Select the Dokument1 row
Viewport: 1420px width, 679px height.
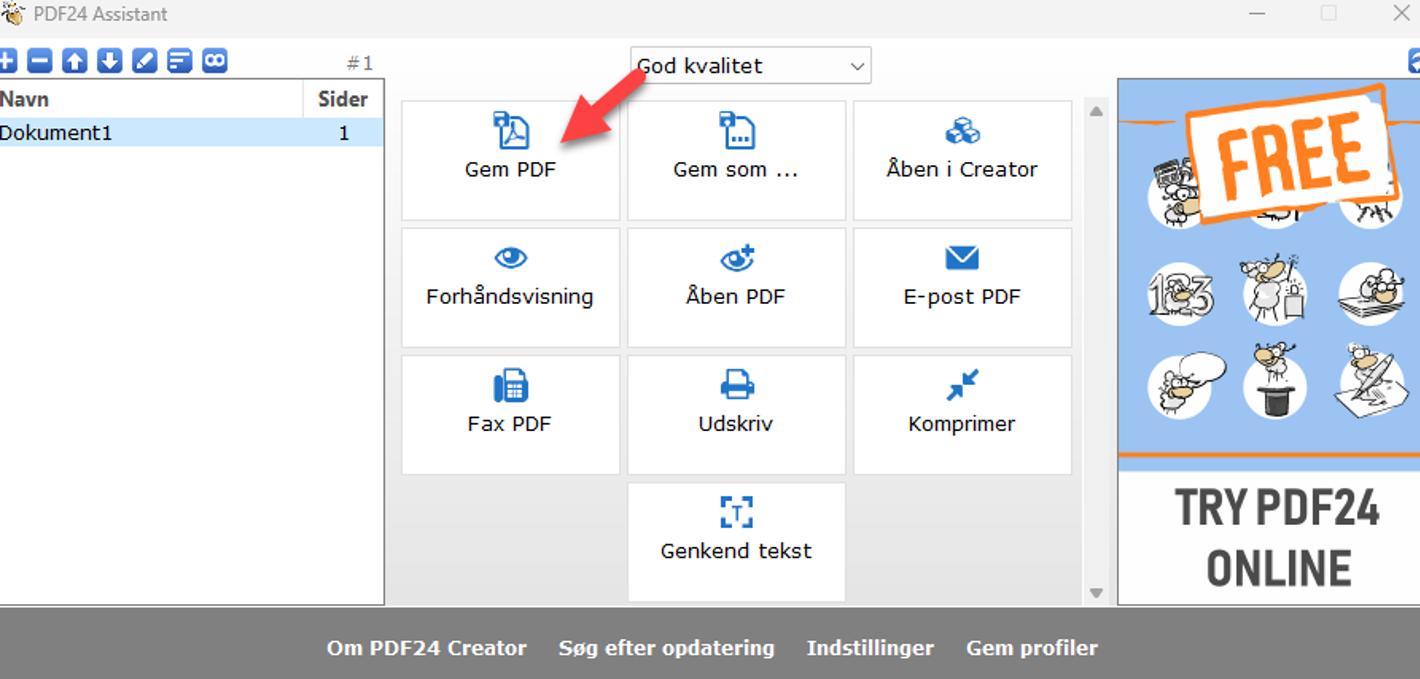(191, 133)
